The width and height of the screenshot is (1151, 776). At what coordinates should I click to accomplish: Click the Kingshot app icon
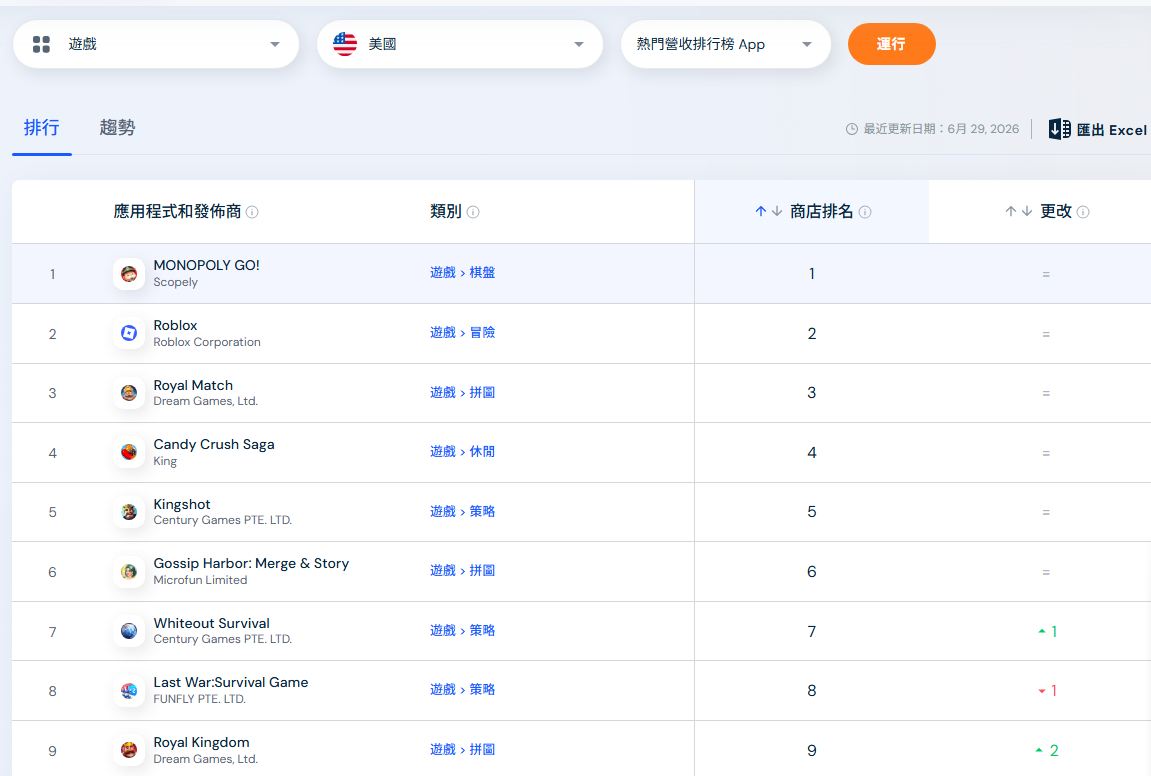tap(128, 512)
